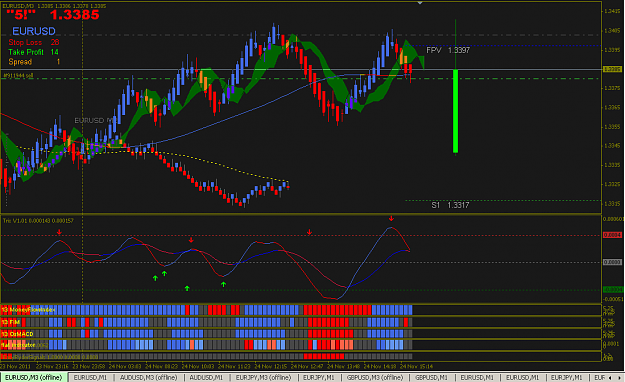Open the GBPUSD,M3 (offline) chart tab
Image resolution: width=625 pixels, height=382 pixels.
[x=375, y=377]
